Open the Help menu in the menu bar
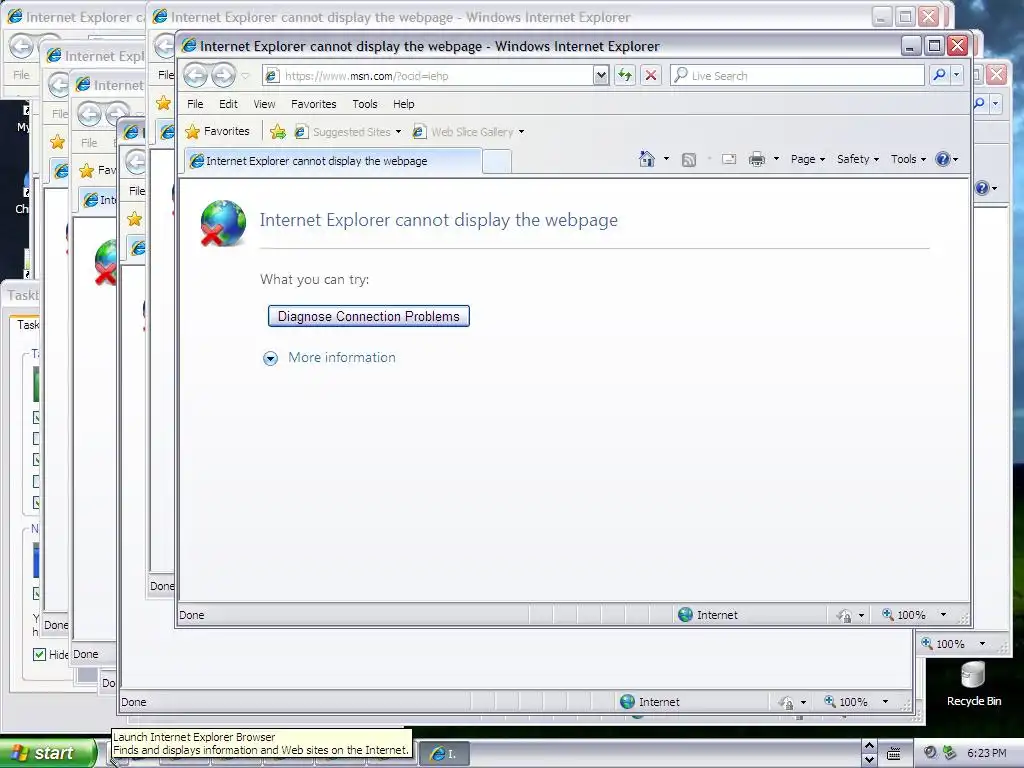The image size is (1024, 768). (x=403, y=104)
